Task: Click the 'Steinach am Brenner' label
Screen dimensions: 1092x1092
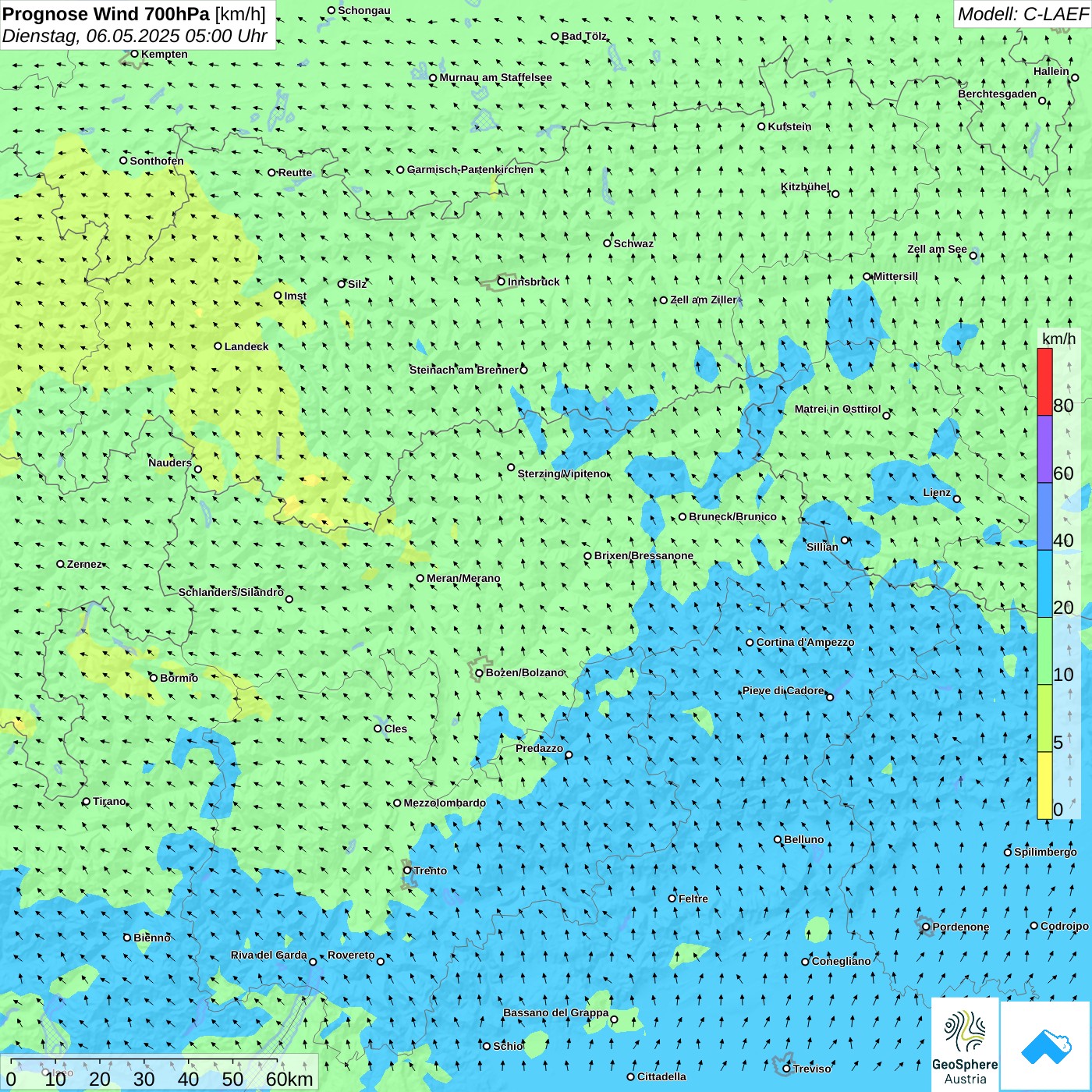Action: coord(464,370)
